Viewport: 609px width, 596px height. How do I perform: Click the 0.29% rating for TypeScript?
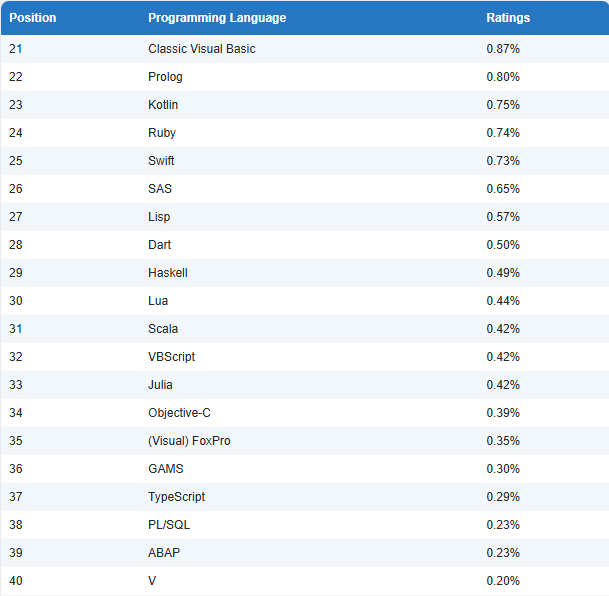tap(503, 497)
